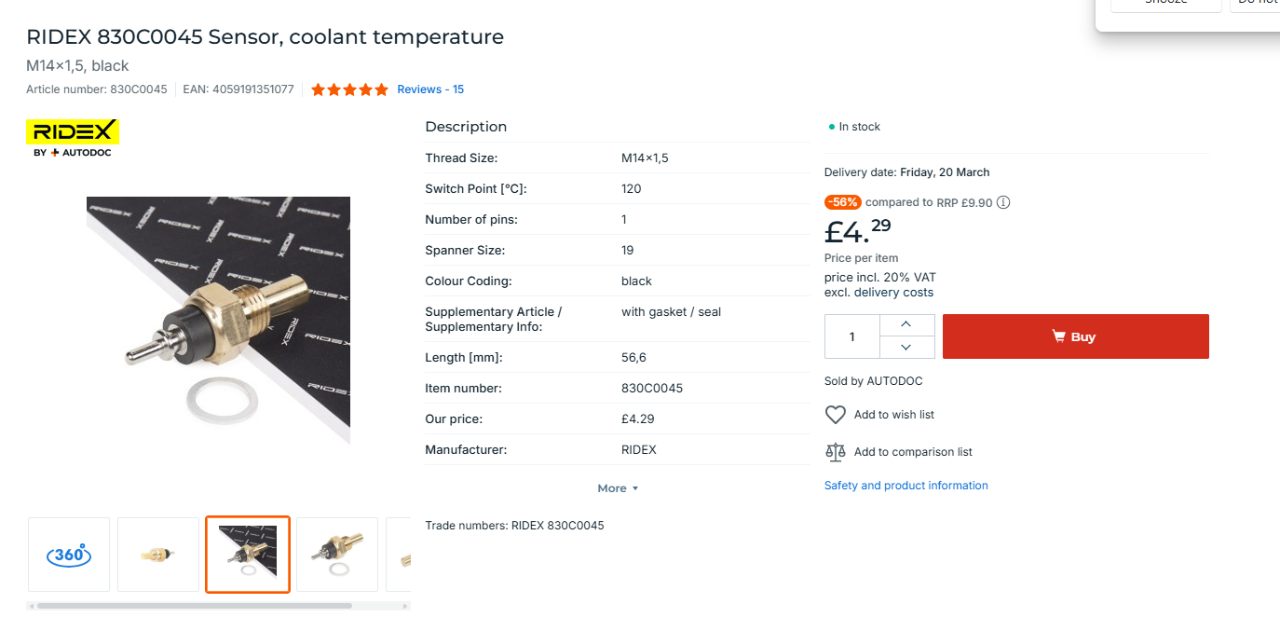Viewport: 1280px width, 631px height.
Task: Click the delivery costs link
Action: [x=893, y=293]
